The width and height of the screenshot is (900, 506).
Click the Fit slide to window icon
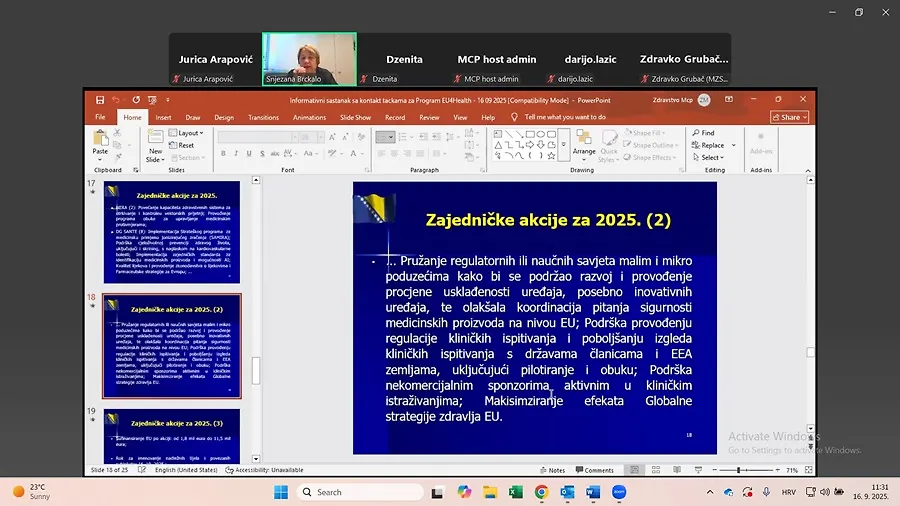[808, 470]
